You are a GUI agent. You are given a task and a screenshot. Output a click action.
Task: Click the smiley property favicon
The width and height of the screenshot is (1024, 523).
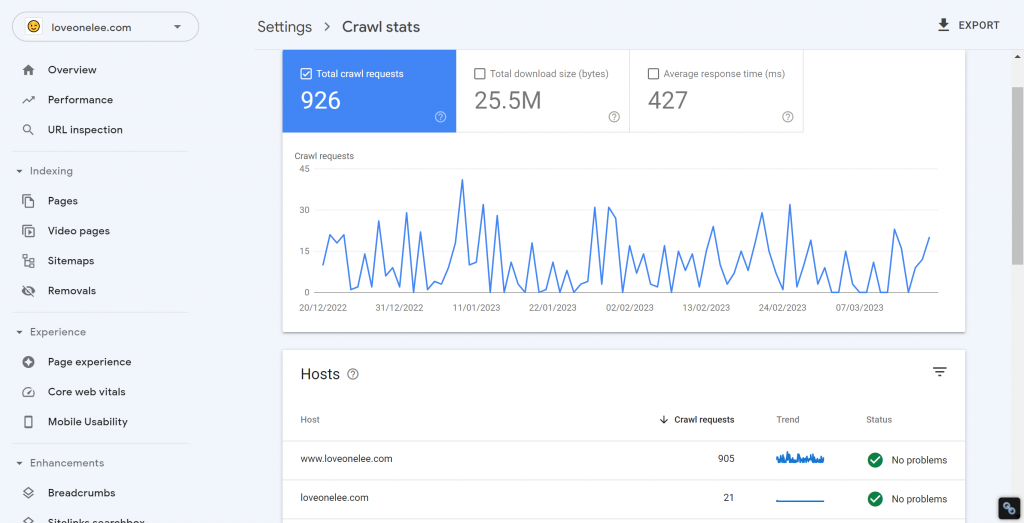(x=33, y=27)
